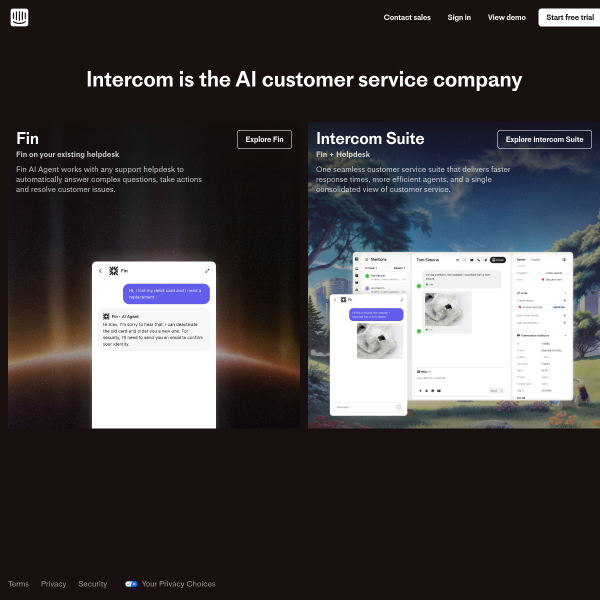Image resolution: width=600 pixels, height=600 pixels.
Task: Click the sidebar toggle icon beside the Copilot tab
Action: (564, 259)
